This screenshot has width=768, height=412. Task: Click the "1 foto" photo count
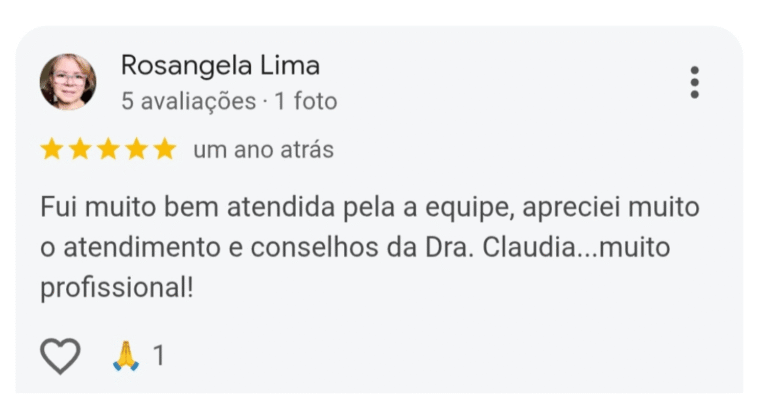tap(306, 101)
